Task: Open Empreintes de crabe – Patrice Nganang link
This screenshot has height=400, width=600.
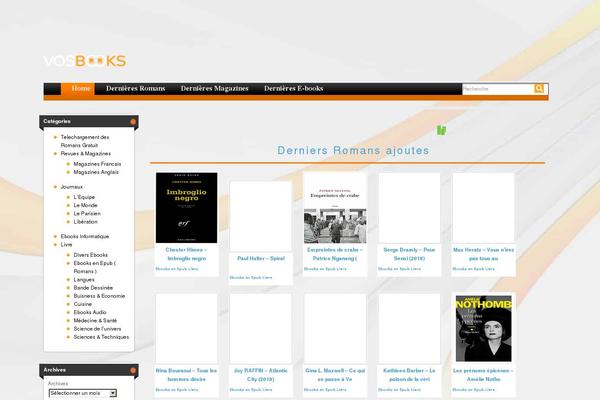Action: tap(335, 254)
